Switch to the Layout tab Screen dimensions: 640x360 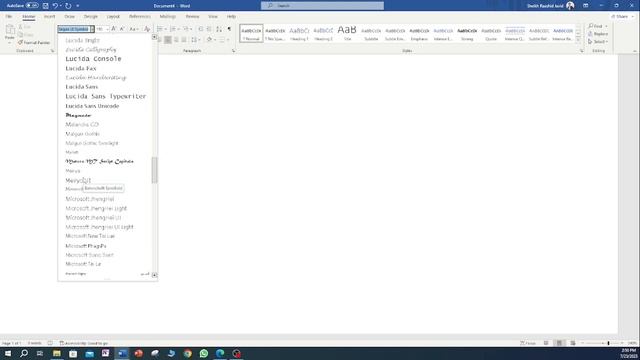[113, 16]
